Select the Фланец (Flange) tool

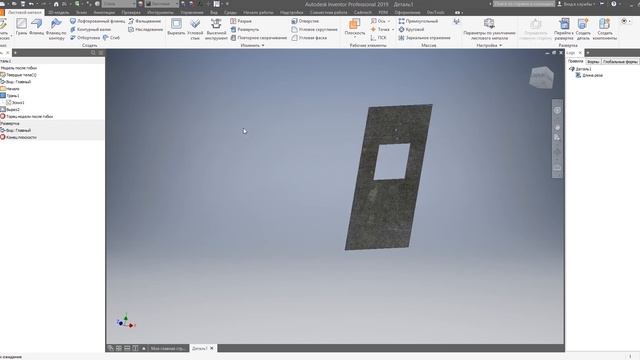(37, 27)
